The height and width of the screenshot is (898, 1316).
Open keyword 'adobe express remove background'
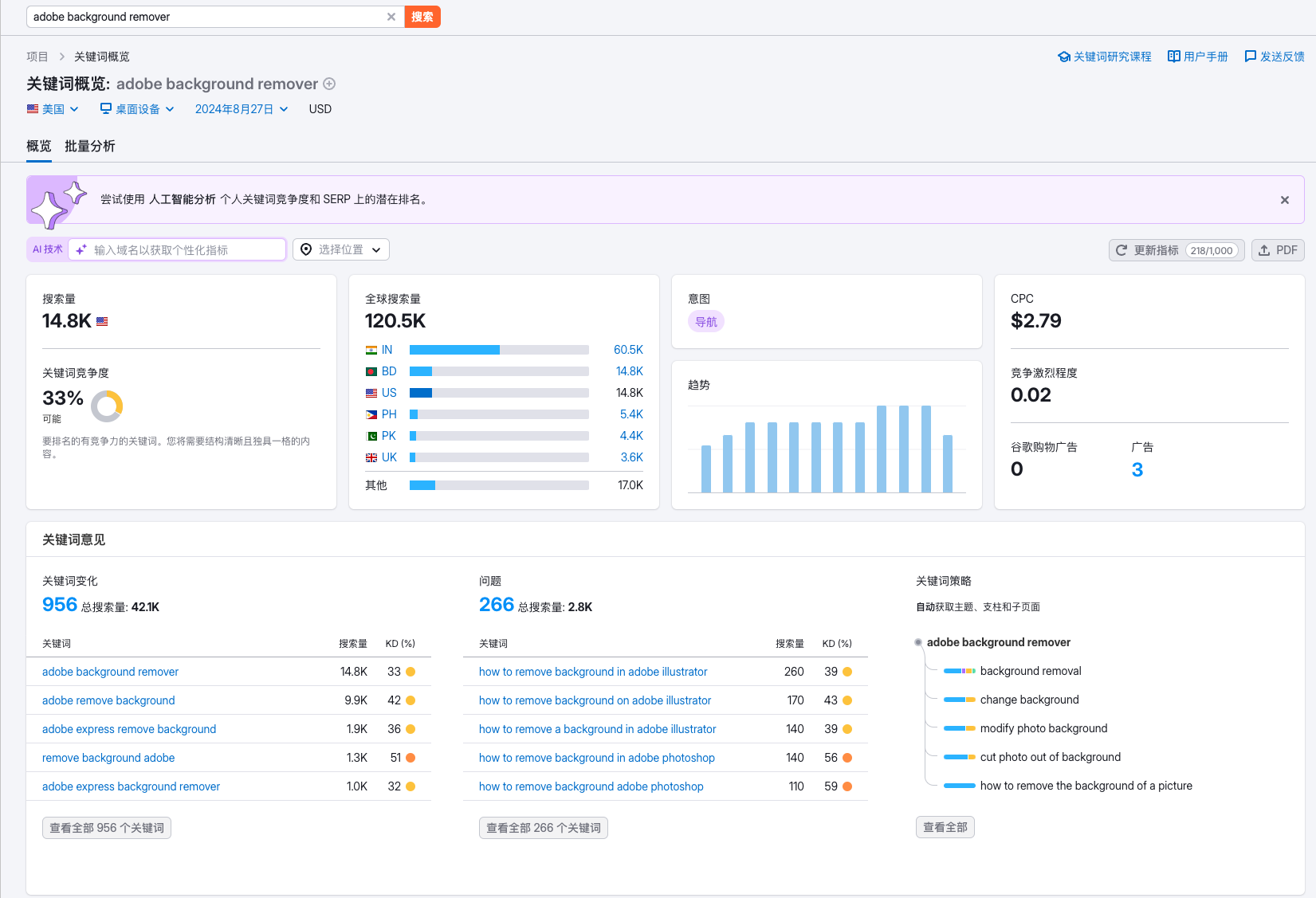point(129,729)
